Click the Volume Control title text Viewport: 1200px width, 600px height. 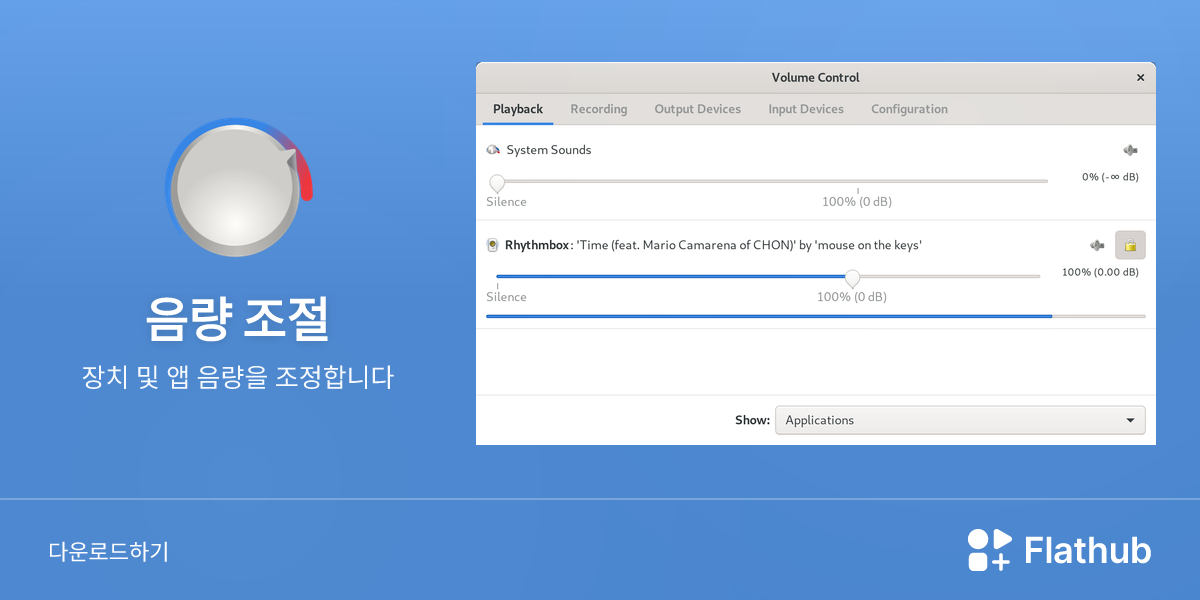click(x=816, y=77)
